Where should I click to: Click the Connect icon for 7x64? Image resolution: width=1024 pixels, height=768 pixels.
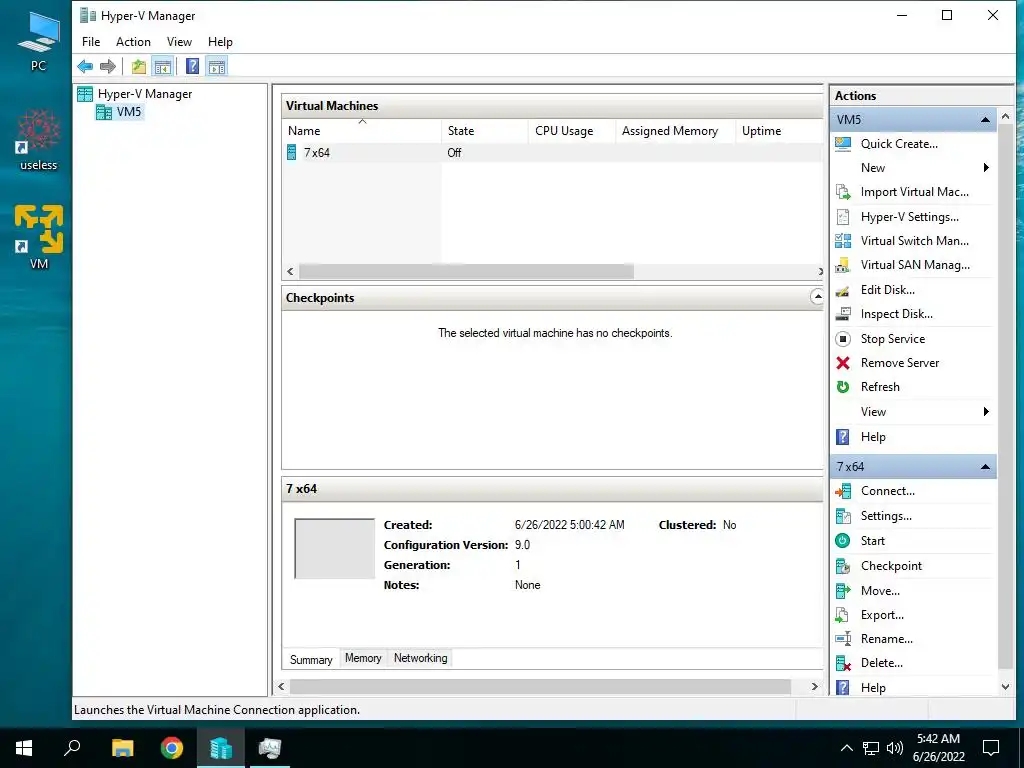[843, 491]
